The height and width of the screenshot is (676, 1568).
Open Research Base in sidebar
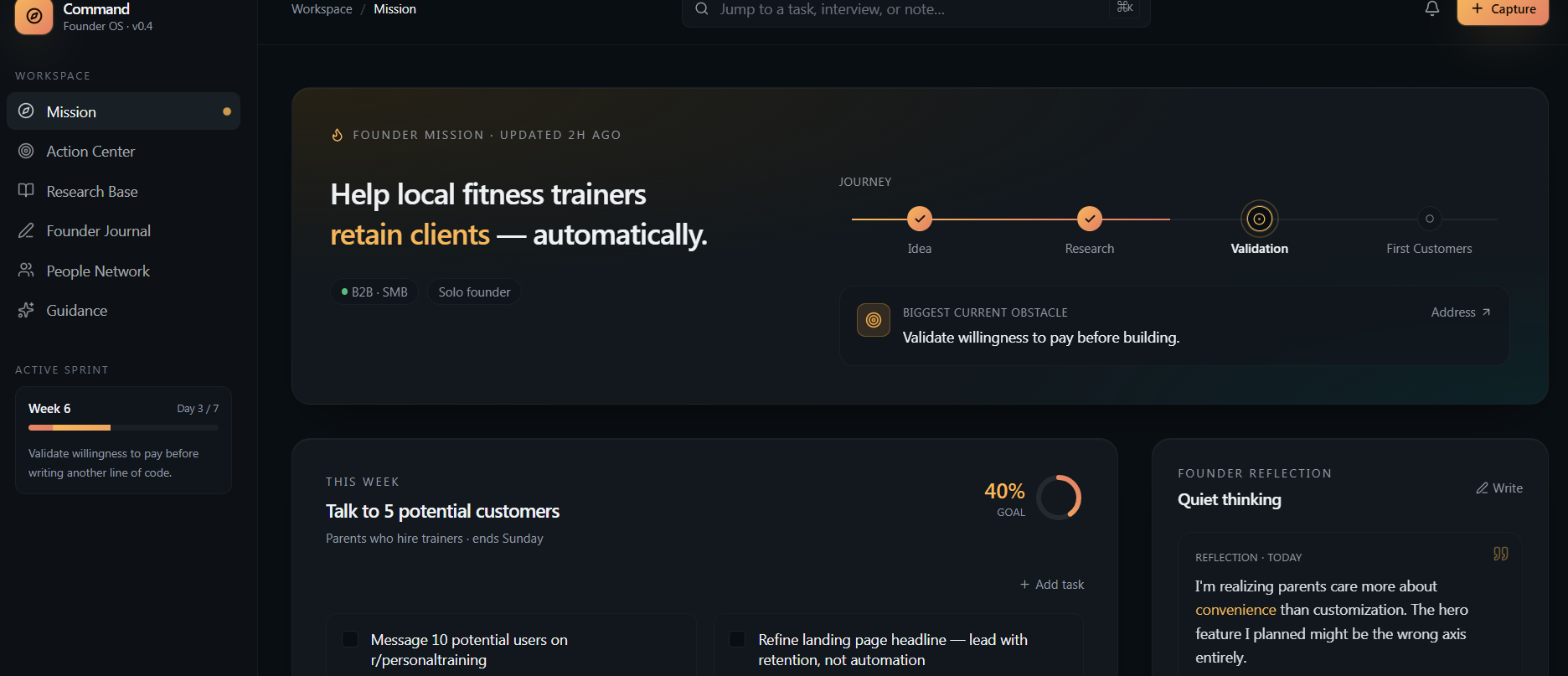click(123, 192)
